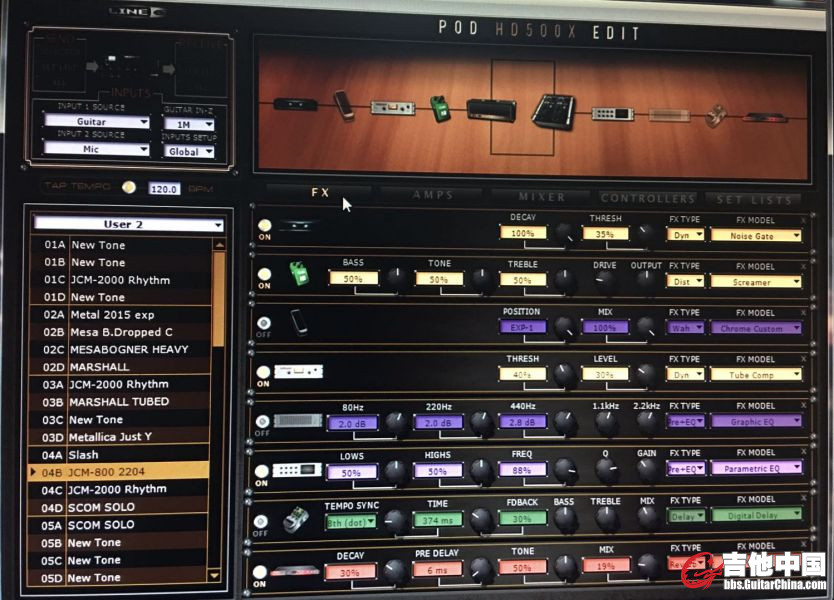
Task: Open the Input 1 Source dropdown
Action: 97,121
